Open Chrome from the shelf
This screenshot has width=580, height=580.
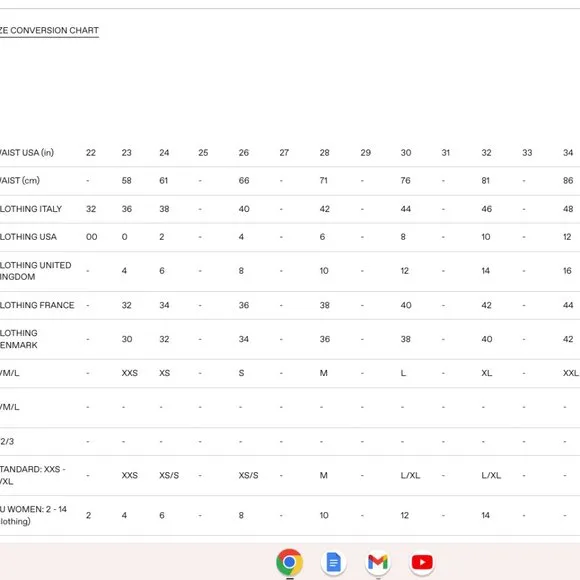(x=289, y=562)
